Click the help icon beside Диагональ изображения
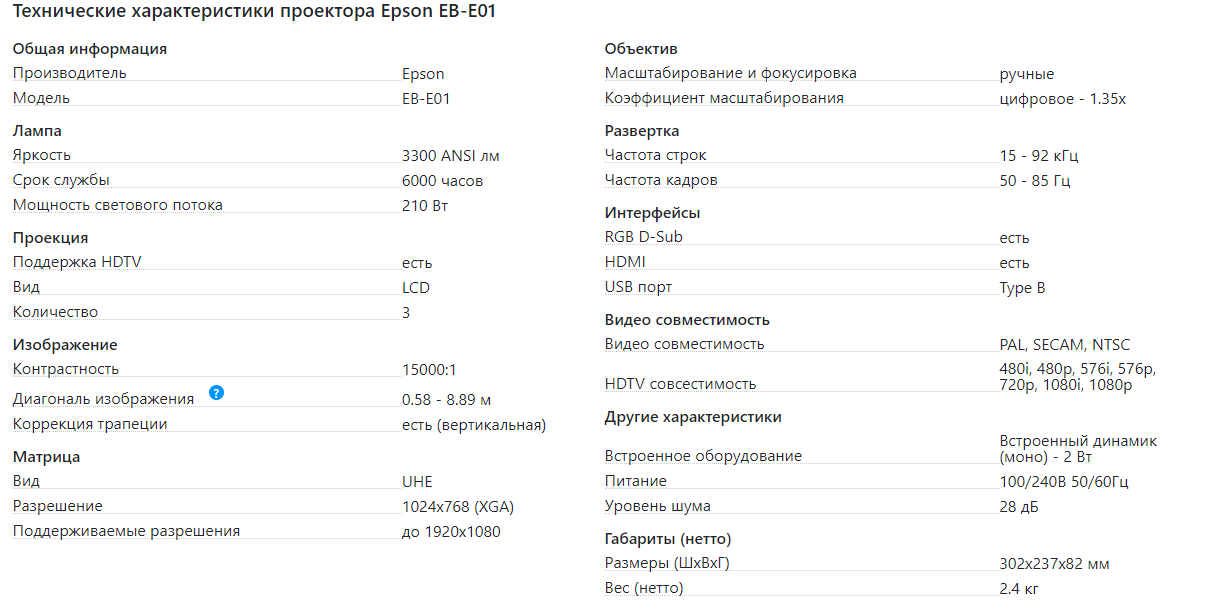Image resolution: width=1208 pixels, height=615 pixels. pos(217,393)
